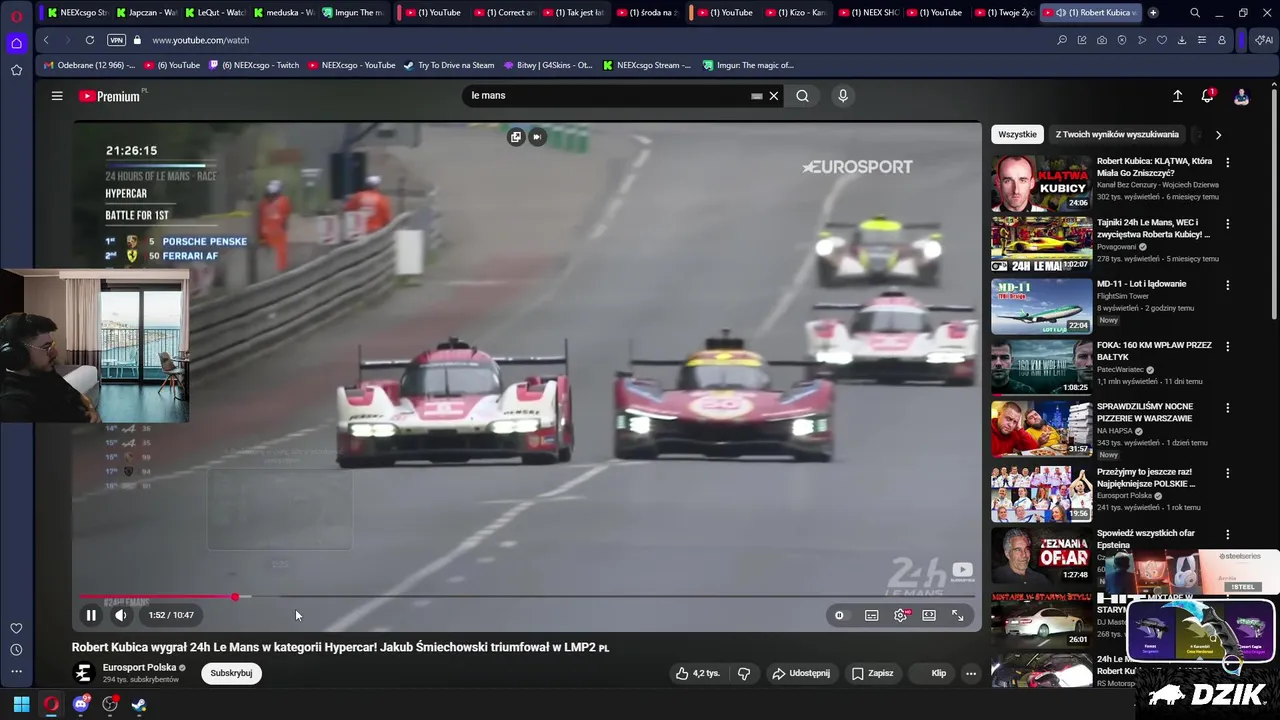Open a new tab with the plus button
The width and height of the screenshot is (1280, 720).
click(1153, 12)
